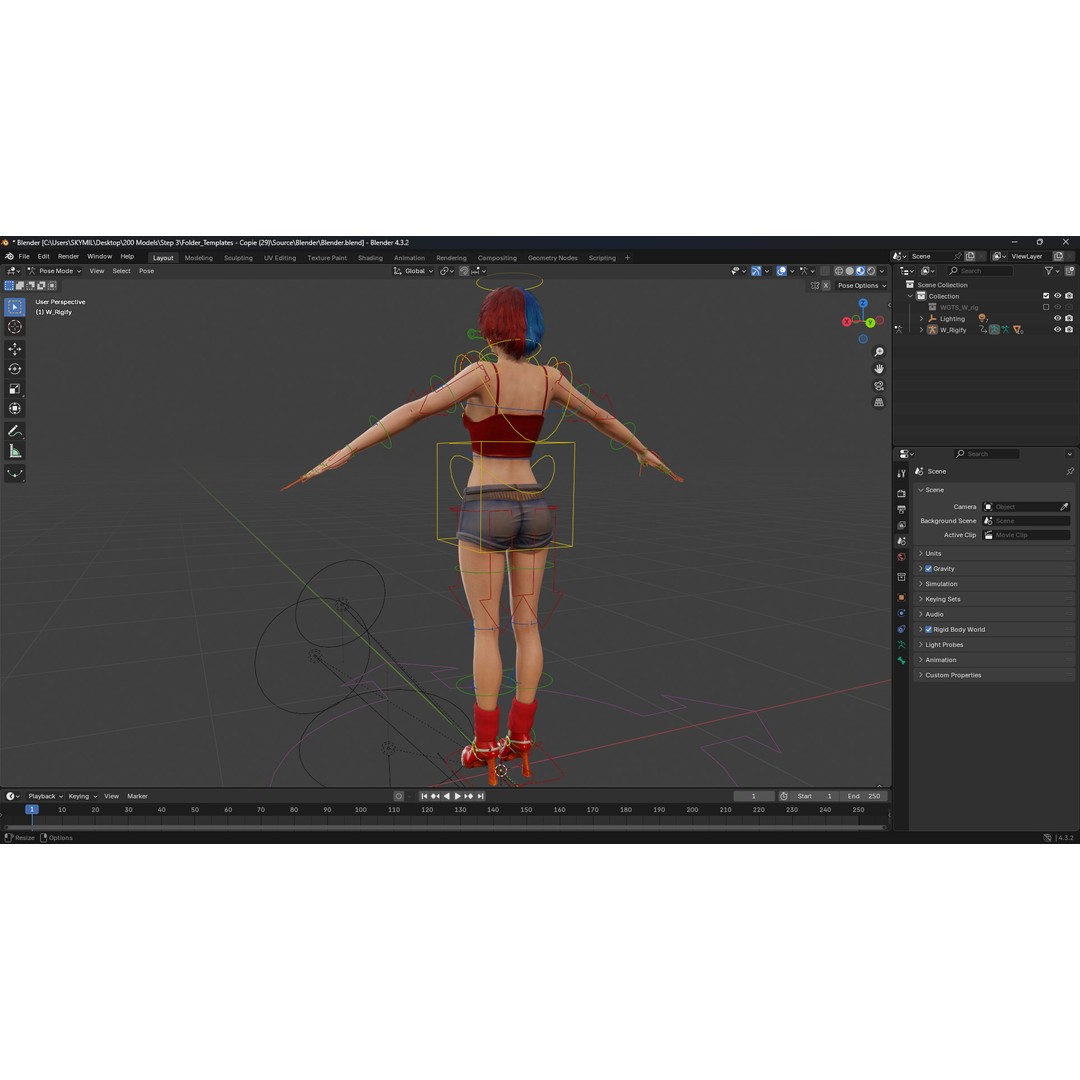The width and height of the screenshot is (1080, 1080).
Task: Toggle camera view icon in the viewport
Action: click(879, 386)
